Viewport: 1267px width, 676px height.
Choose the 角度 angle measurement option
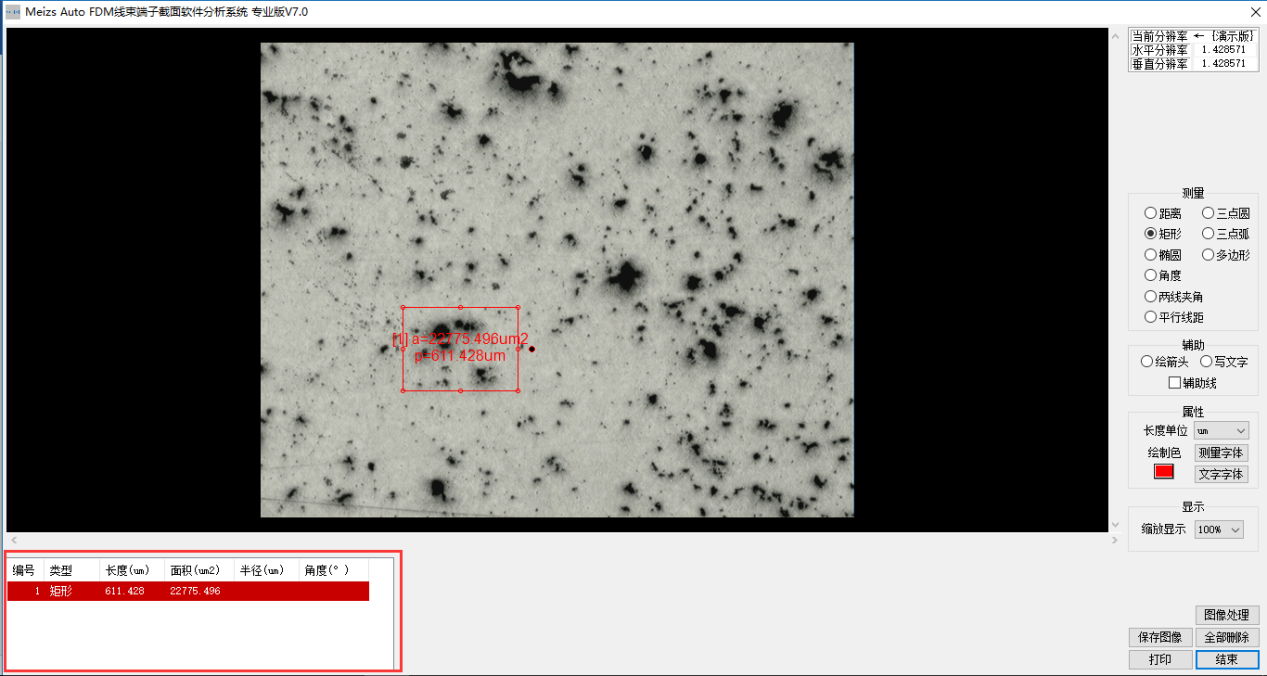coord(1151,275)
